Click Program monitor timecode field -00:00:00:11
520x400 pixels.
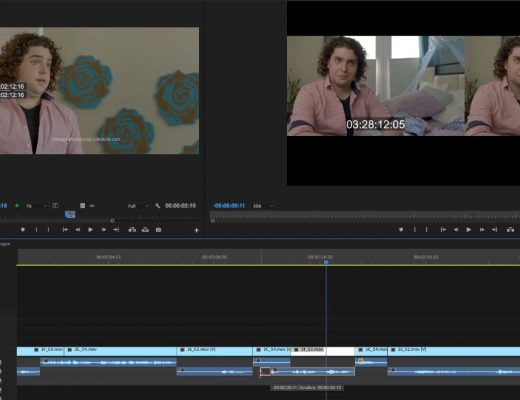(x=229, y=206)
